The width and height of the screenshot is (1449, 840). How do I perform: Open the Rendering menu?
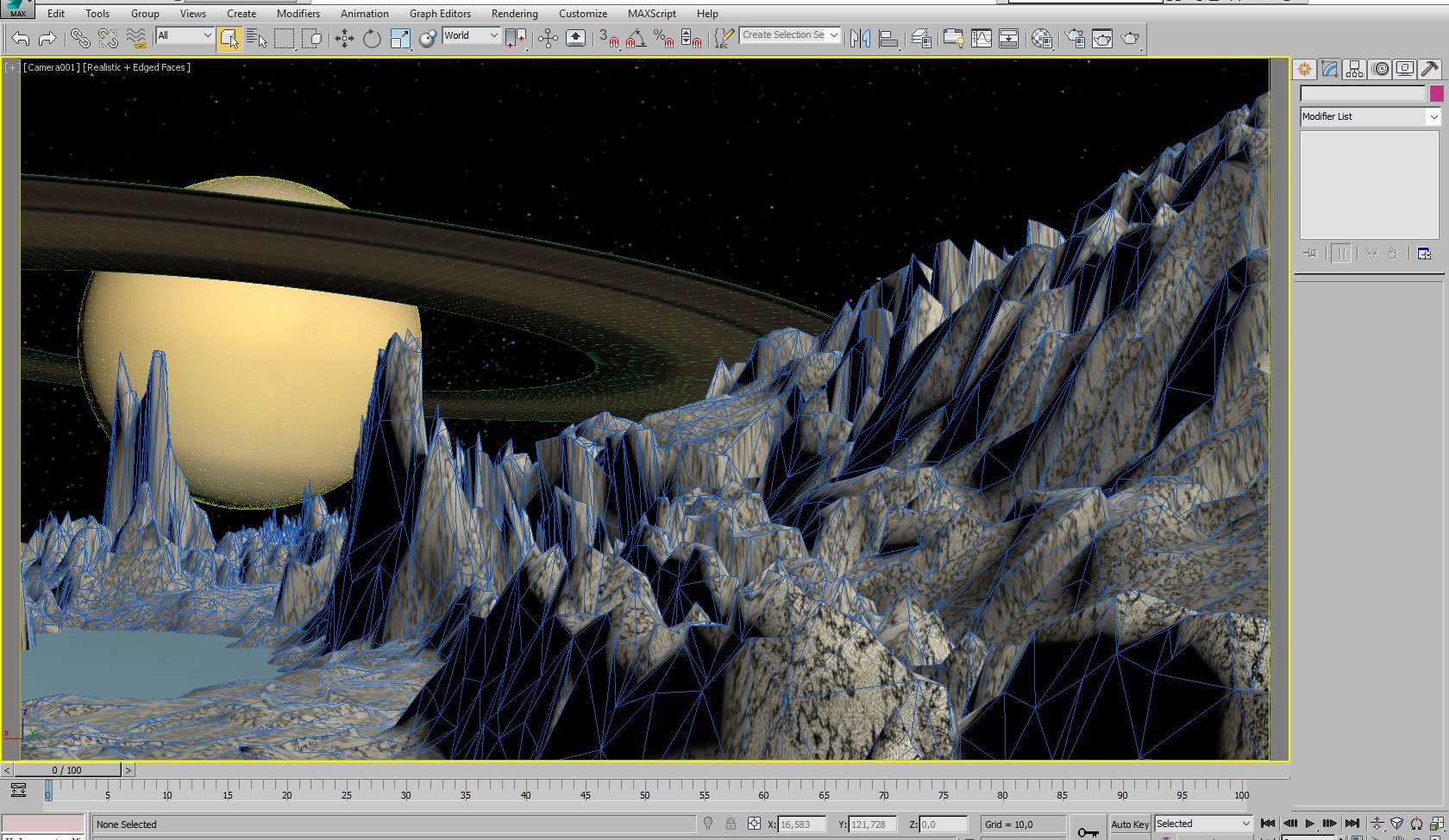tap(514, 14)
